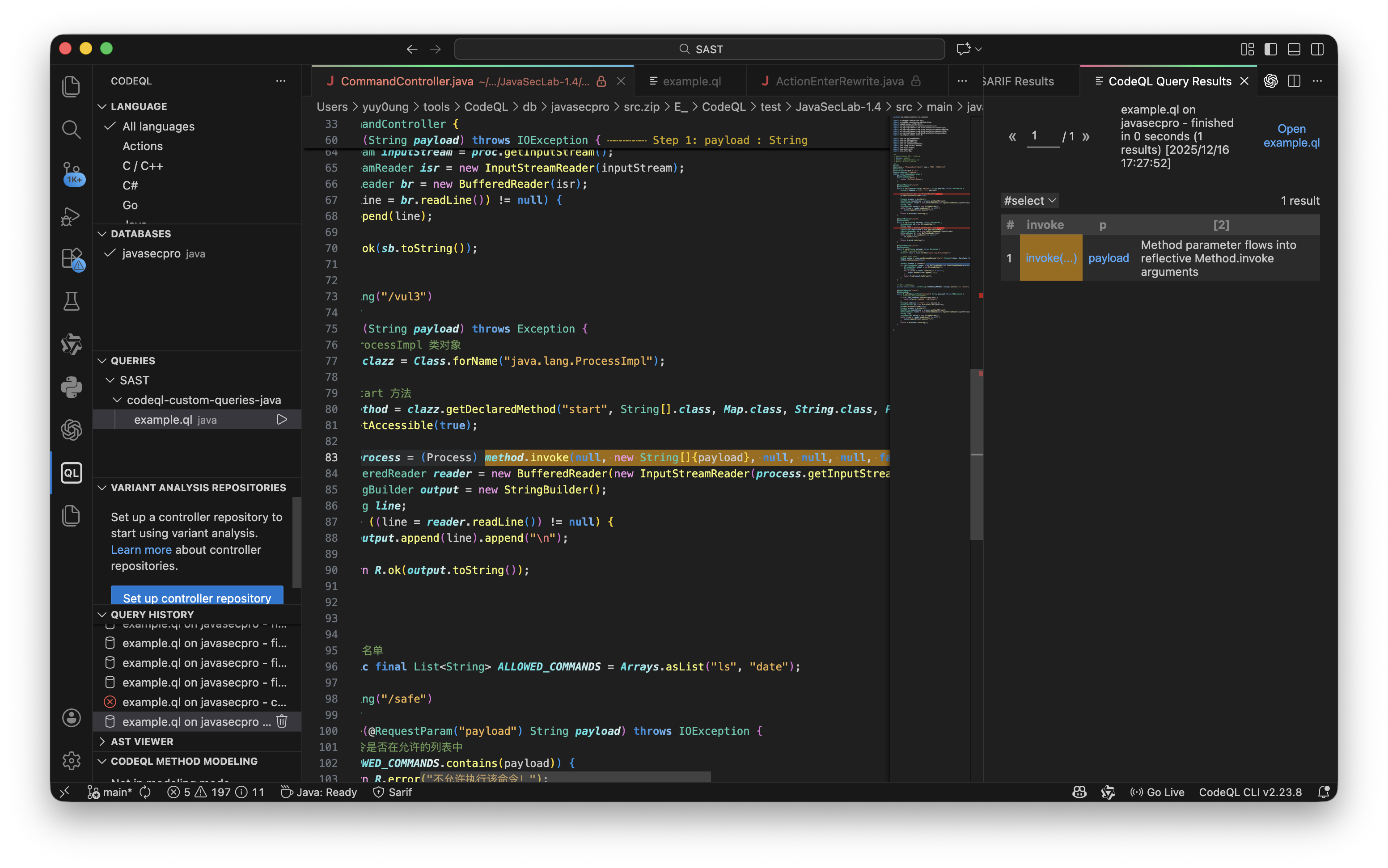
Task: Run the example.ql query with play icon
Action: click(281, 420)
